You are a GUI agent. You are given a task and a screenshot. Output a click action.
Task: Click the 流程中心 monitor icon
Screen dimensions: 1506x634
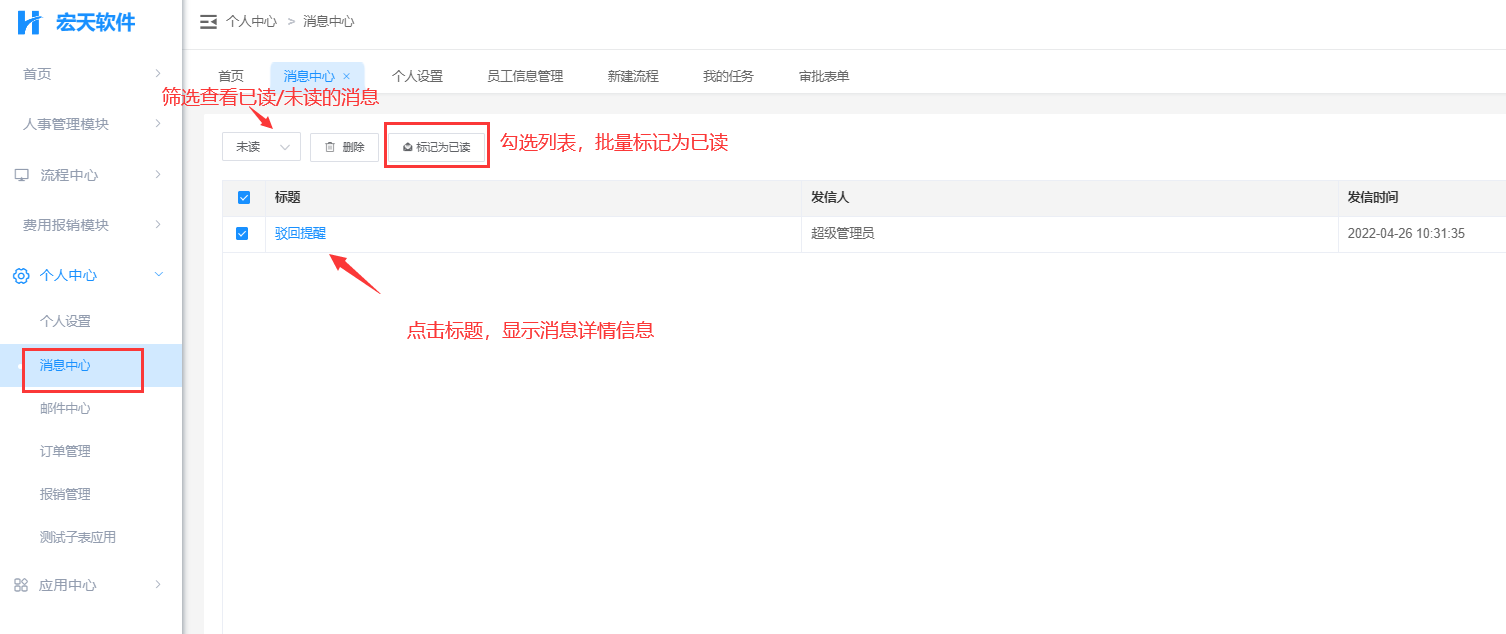coord(21,175)
